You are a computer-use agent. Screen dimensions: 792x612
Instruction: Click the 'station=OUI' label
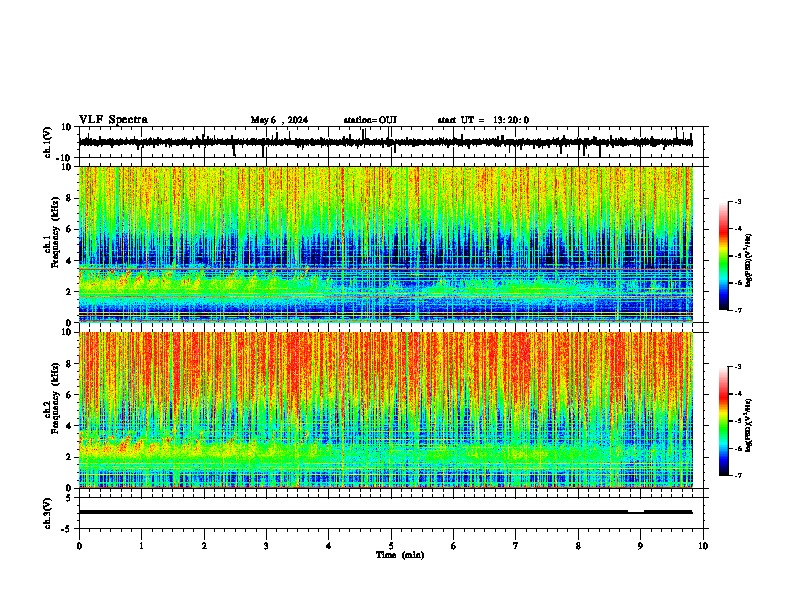pyautogui.click(x=370, y=120)
